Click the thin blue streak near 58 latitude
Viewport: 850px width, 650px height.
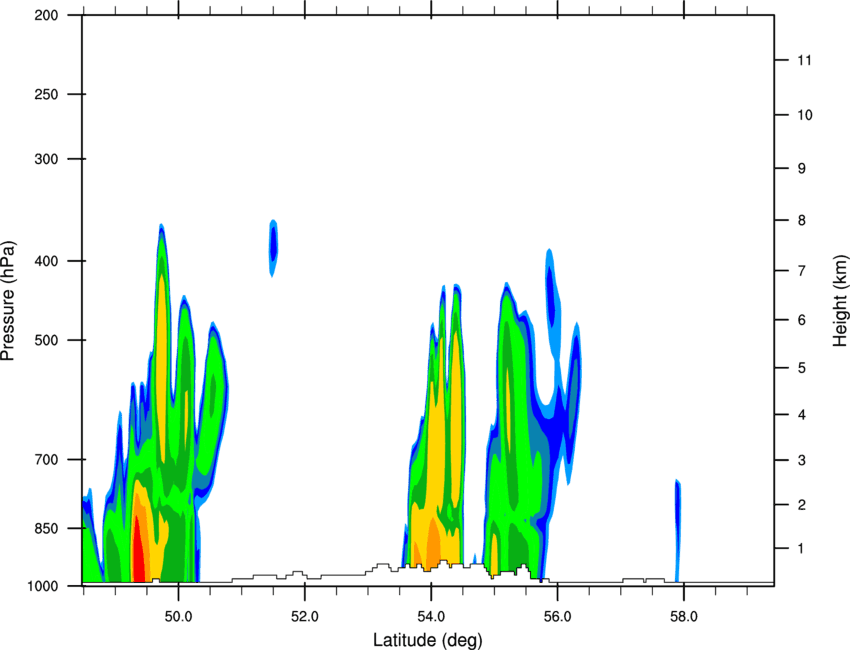(x=677, y=530)
